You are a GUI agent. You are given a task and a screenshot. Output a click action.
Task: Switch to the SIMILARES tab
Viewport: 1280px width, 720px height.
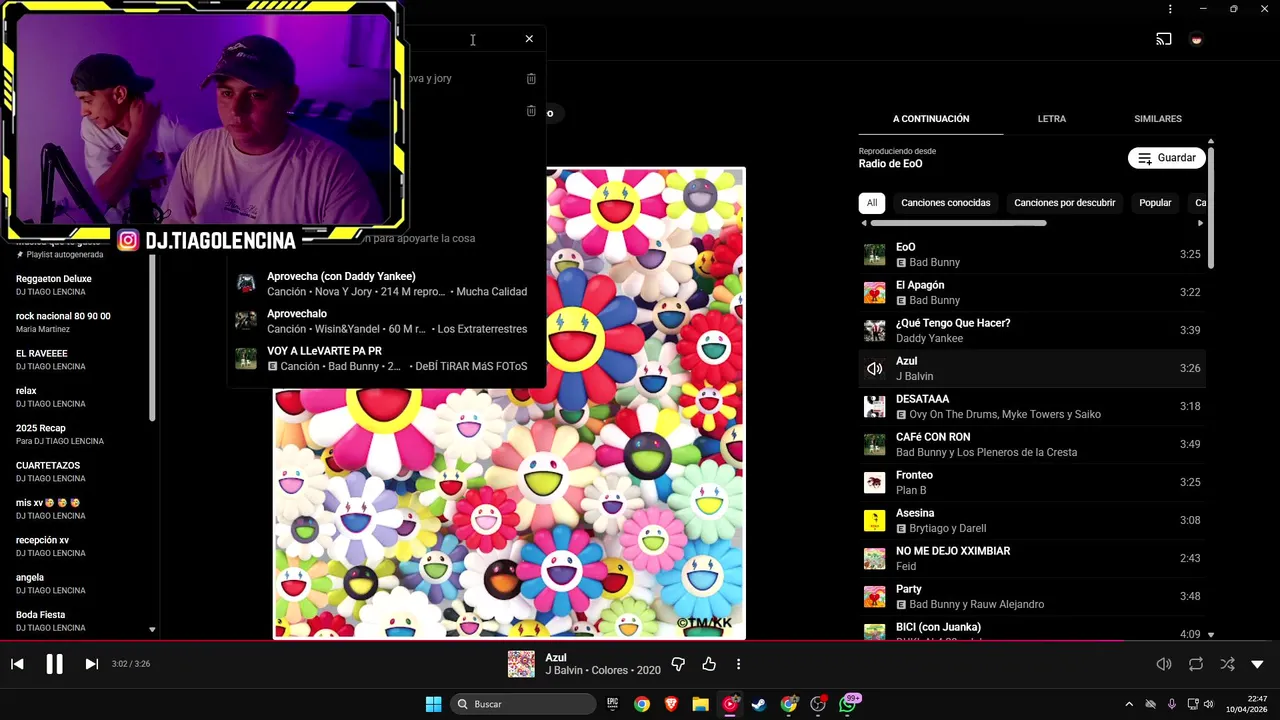tap(1158, 119)
